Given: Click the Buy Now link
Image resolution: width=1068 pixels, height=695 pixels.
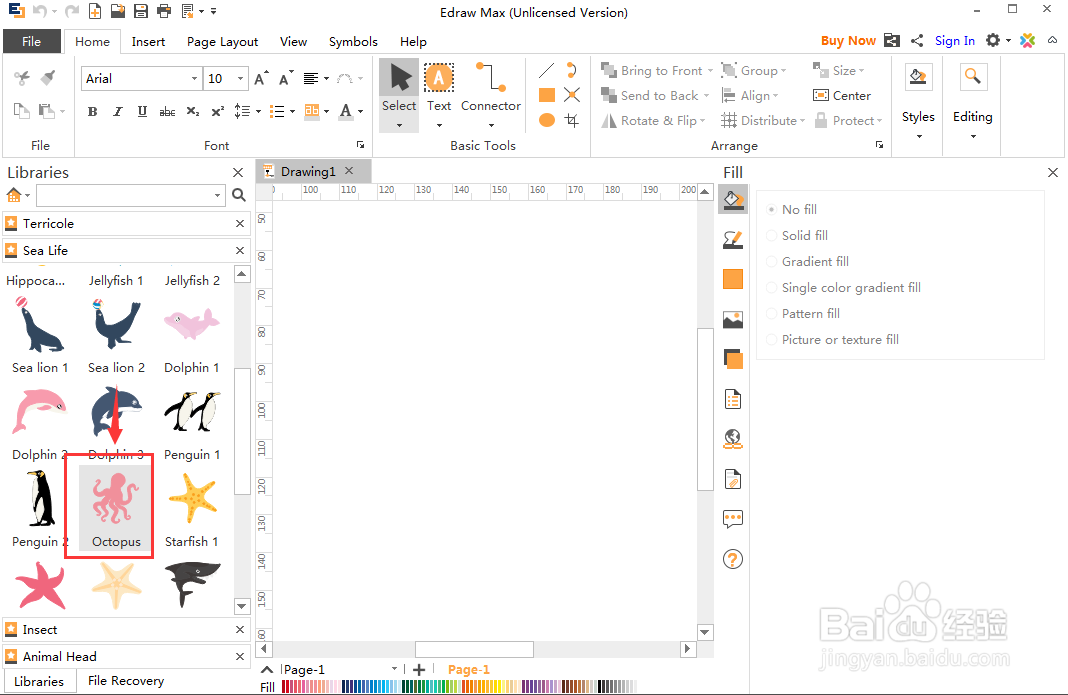Looking at the screenshot, I should click(x=848, y=41).
